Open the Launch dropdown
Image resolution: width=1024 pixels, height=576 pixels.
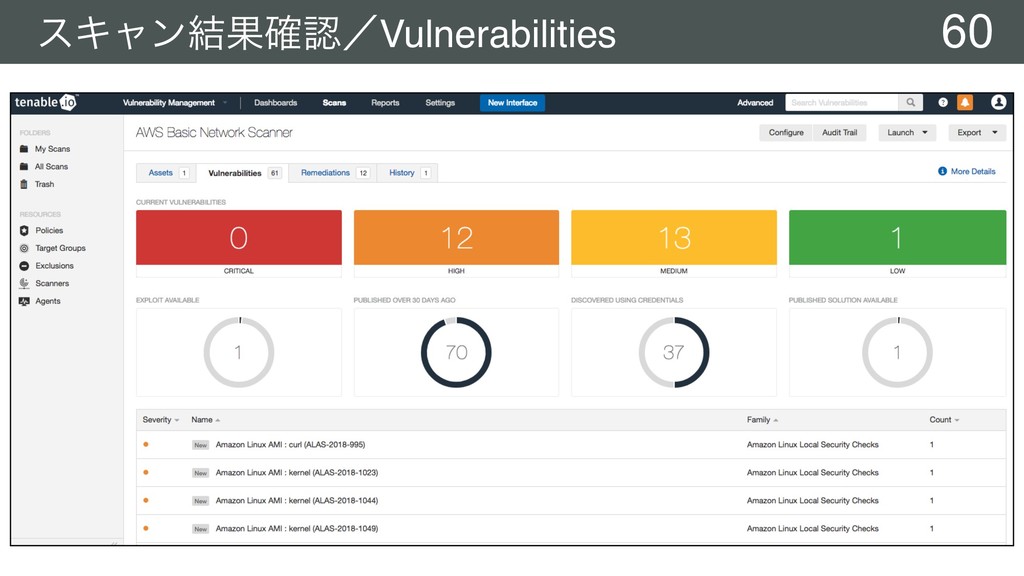(907, 133)
